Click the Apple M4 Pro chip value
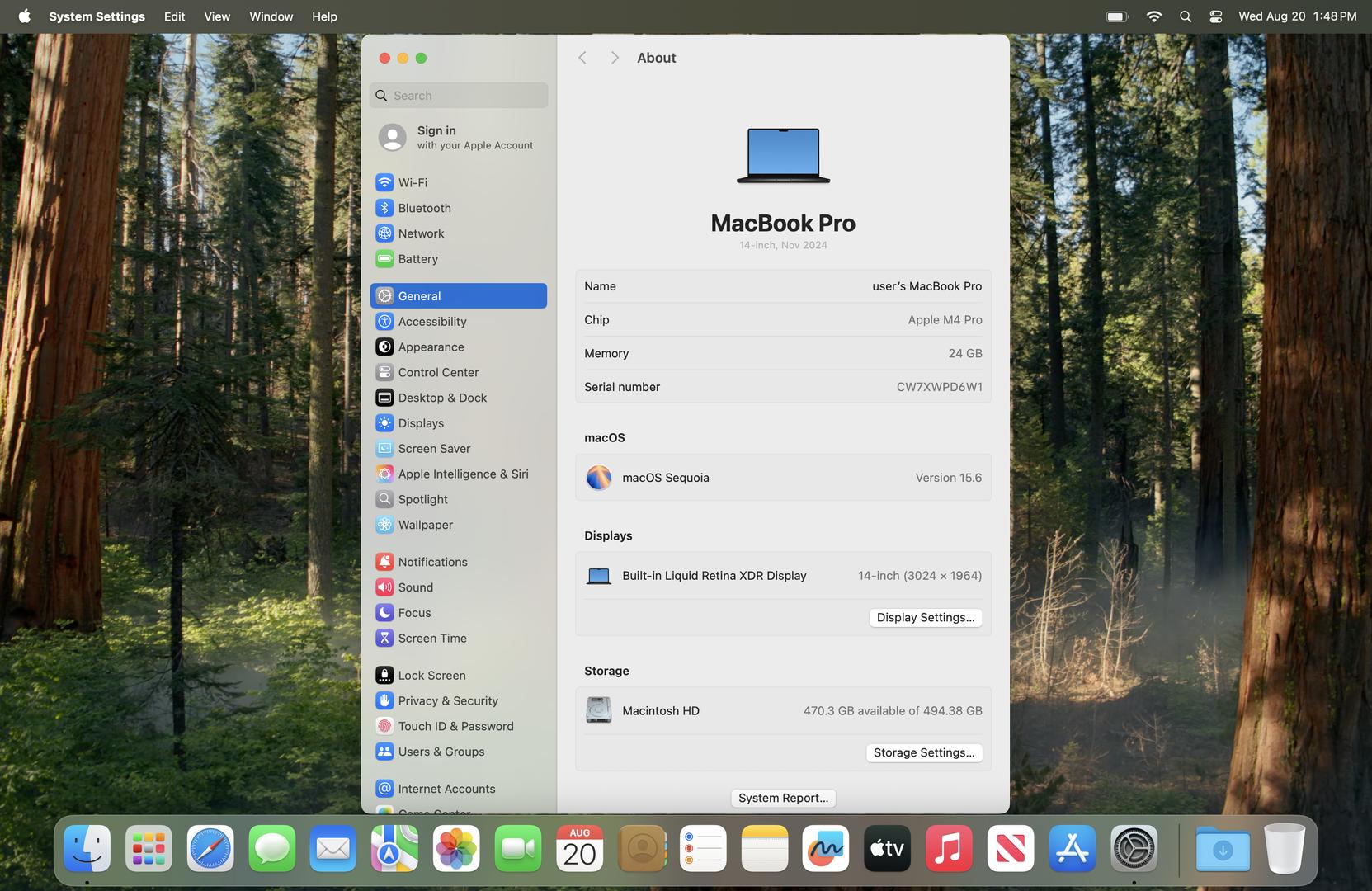 pyautogui.click(x=945, y=320)
